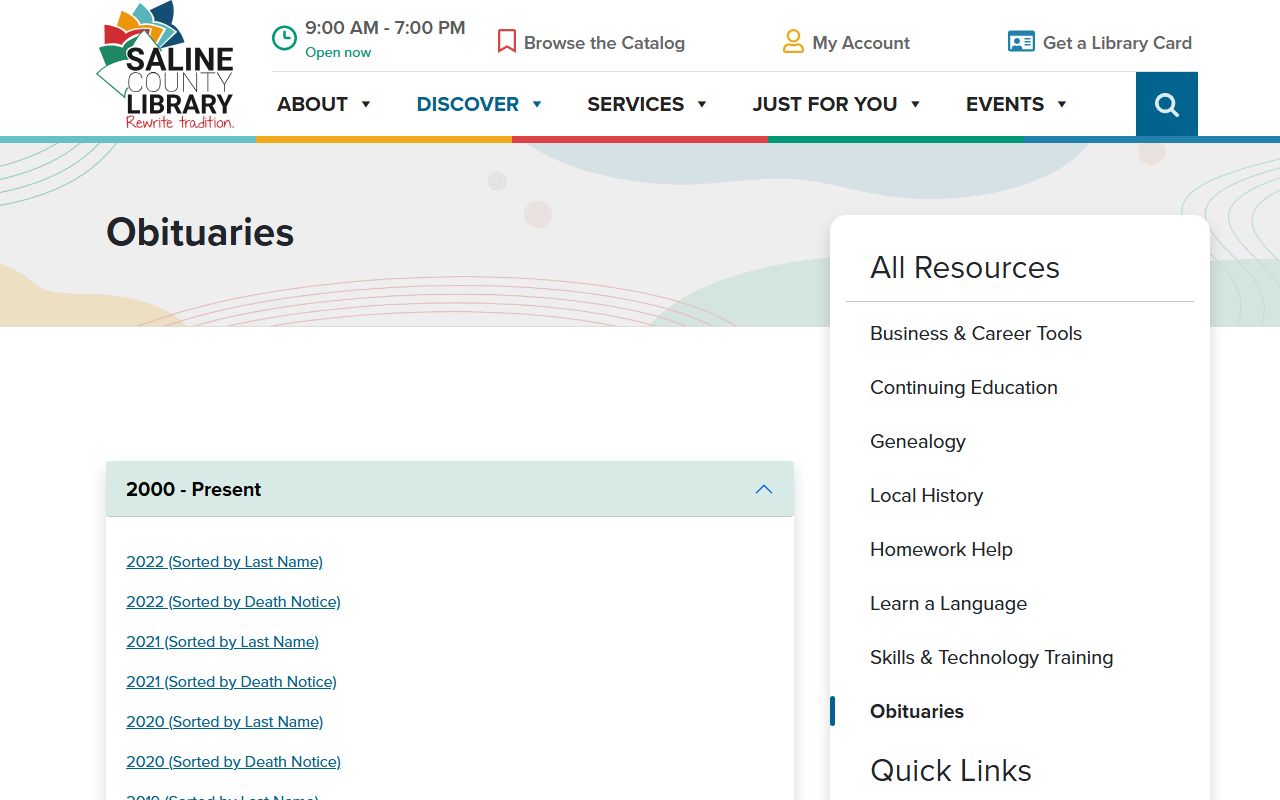Screen dimensions: 1280x800
Task: Go to Continuing Education
Action: coord(964,388)
